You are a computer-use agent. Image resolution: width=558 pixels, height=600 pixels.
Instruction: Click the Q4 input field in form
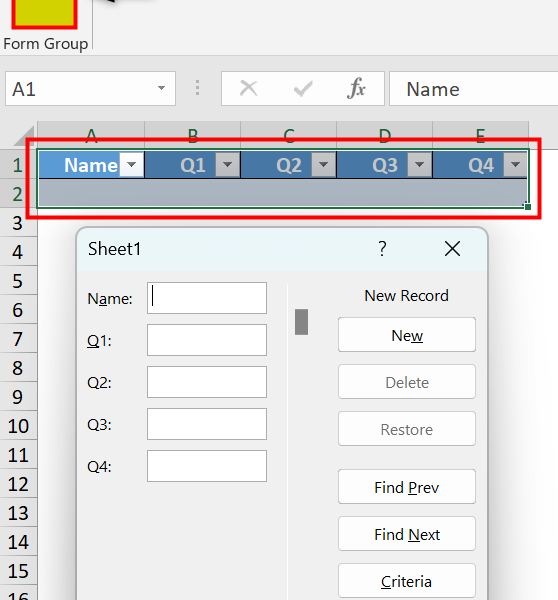click(x=207, y=466)
